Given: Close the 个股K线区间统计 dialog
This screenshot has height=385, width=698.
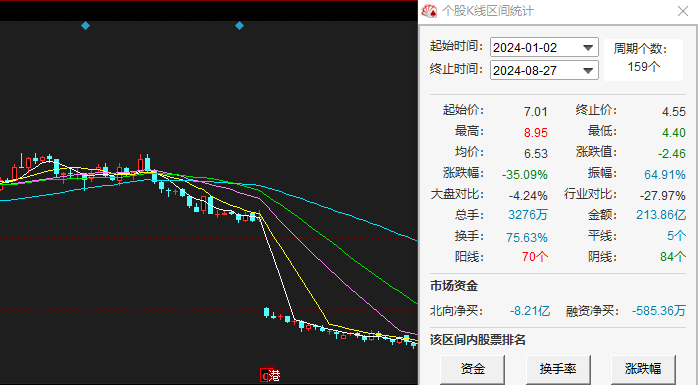Looking at the screenshot, I should coord(682,11).
